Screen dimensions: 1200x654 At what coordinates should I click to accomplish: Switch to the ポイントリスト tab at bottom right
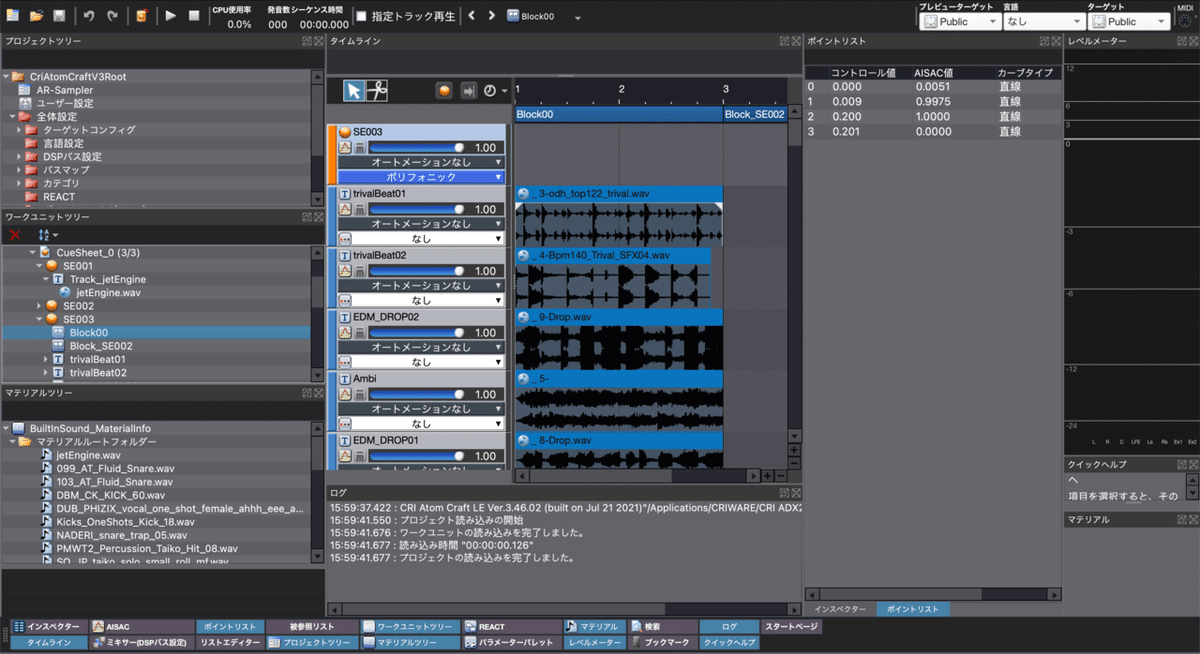coord(913,609)
